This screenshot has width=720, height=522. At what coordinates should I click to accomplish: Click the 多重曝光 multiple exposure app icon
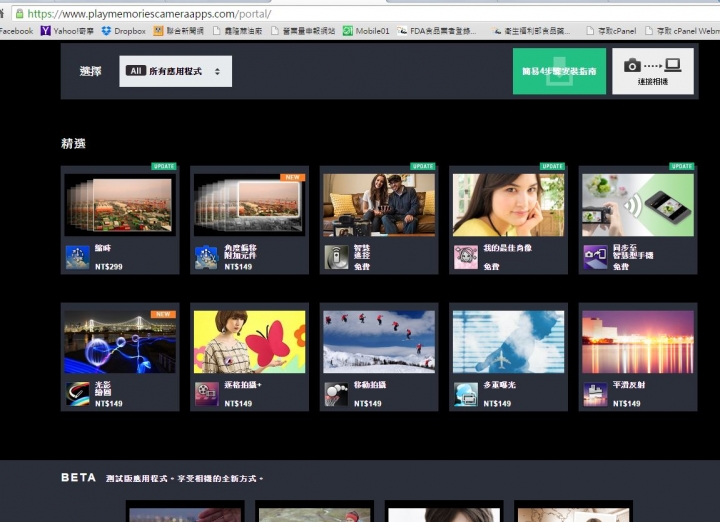click(466, 394)
